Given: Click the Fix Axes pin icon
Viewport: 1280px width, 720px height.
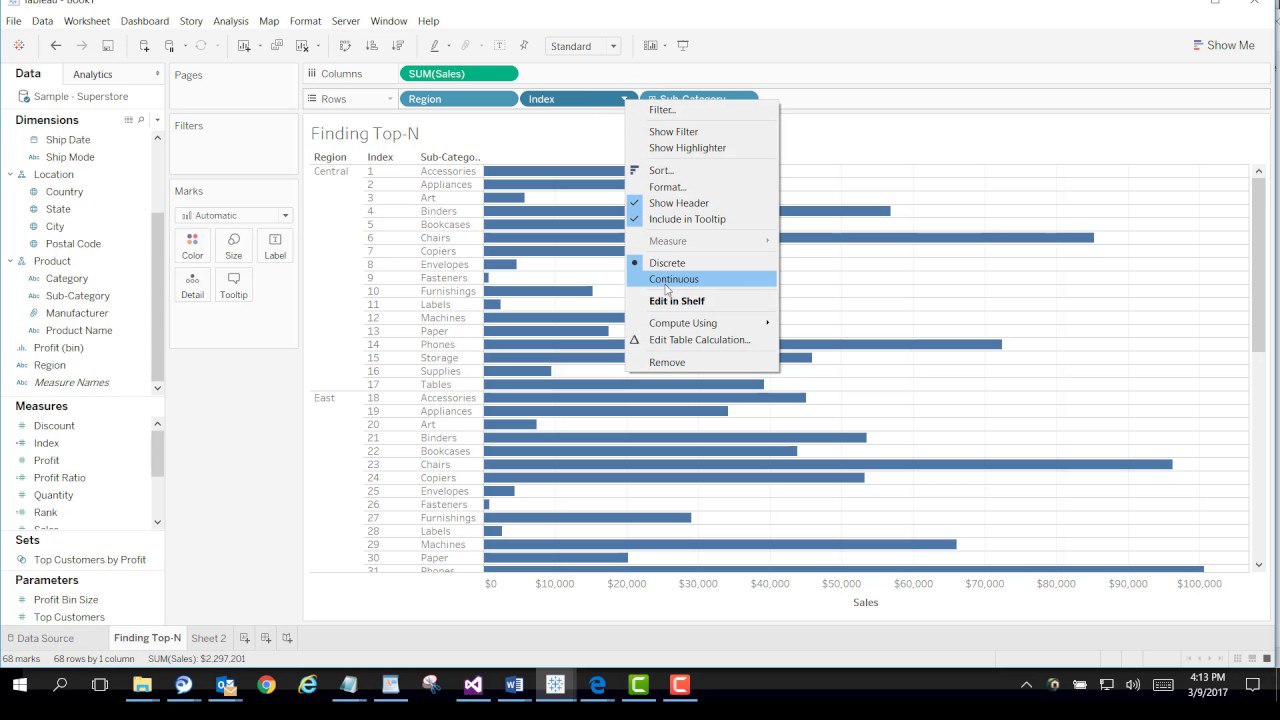Looking at the screenshot, I should (x=525, y=46).
